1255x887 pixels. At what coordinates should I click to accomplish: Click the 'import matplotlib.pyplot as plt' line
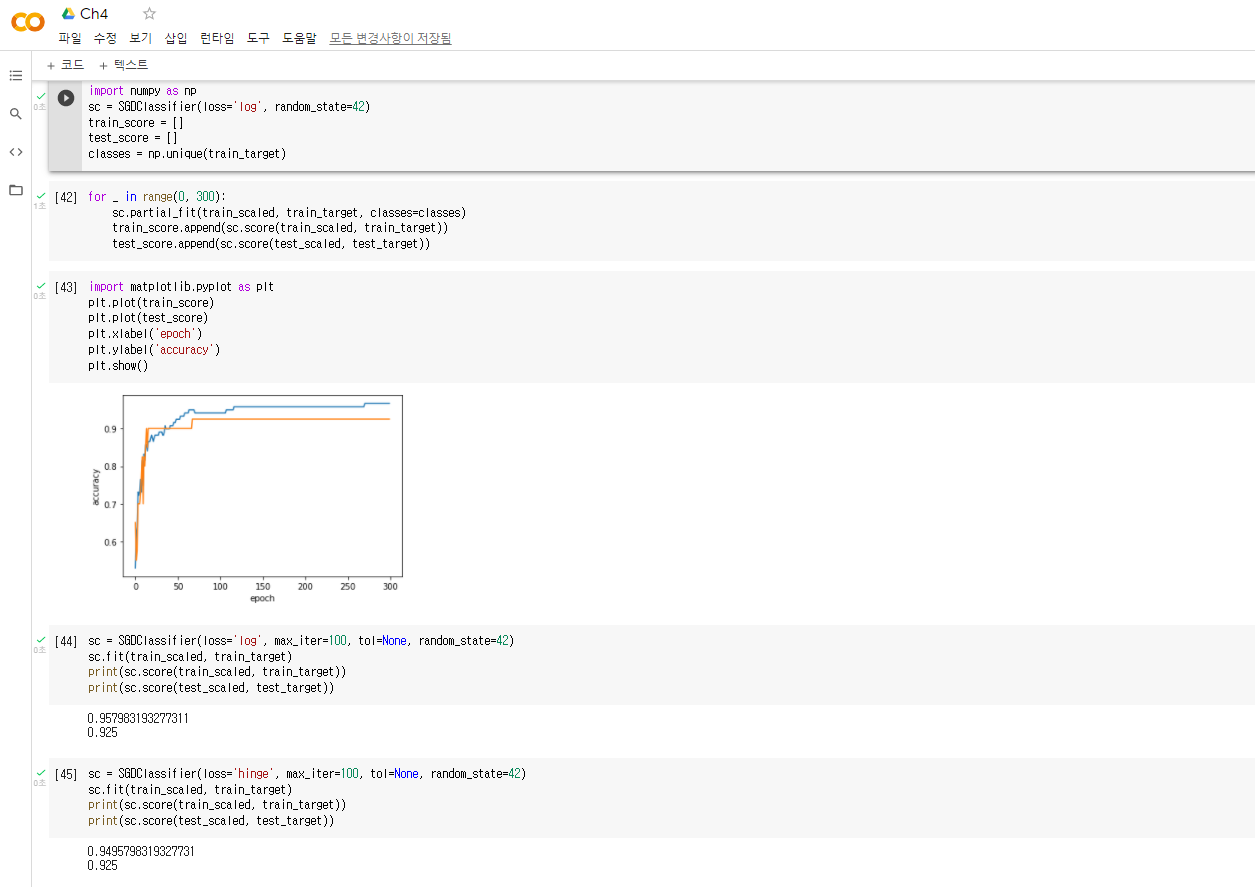click(x=181, y=287)
